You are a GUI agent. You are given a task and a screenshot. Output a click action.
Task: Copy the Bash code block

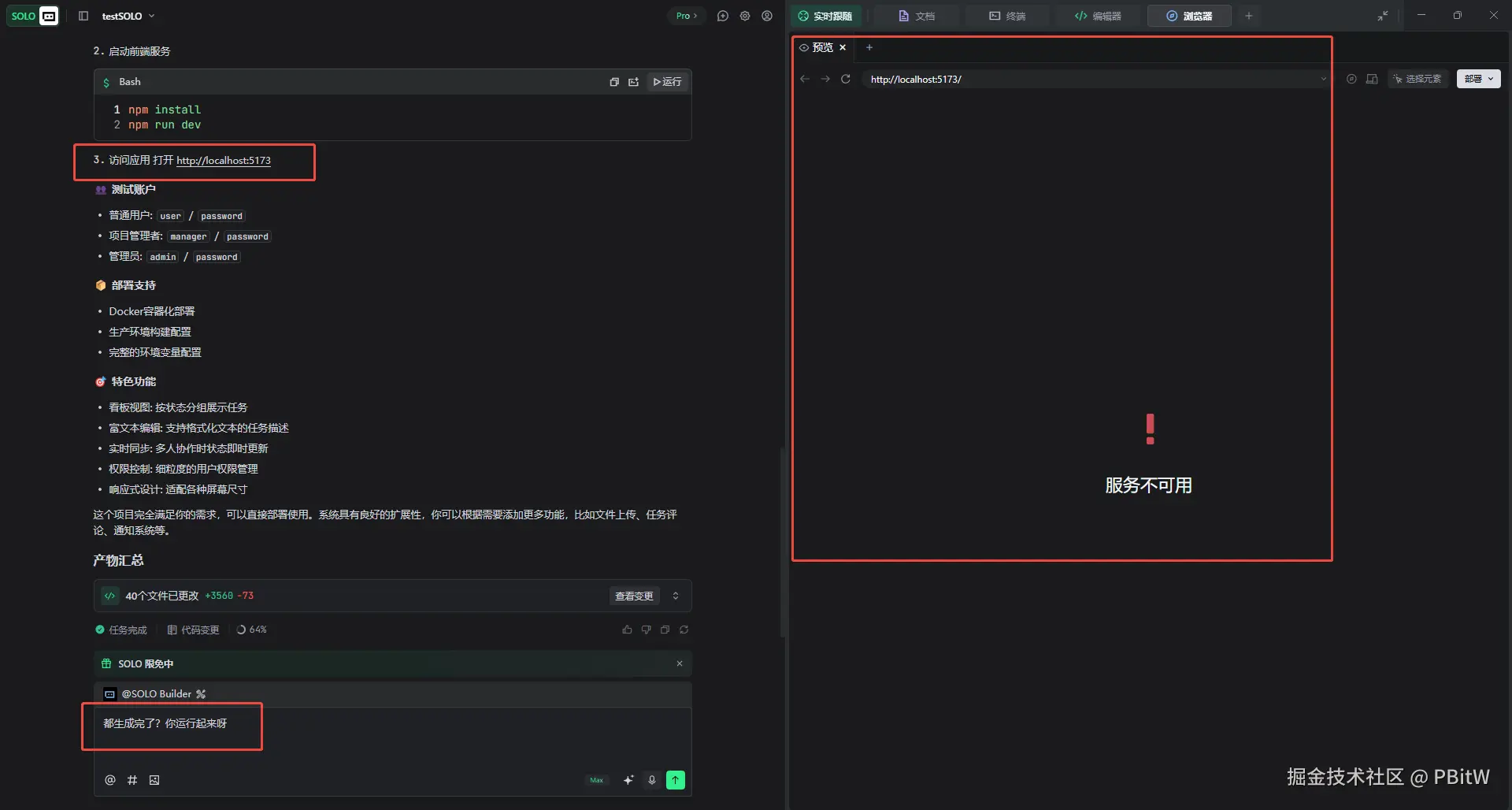614,82
